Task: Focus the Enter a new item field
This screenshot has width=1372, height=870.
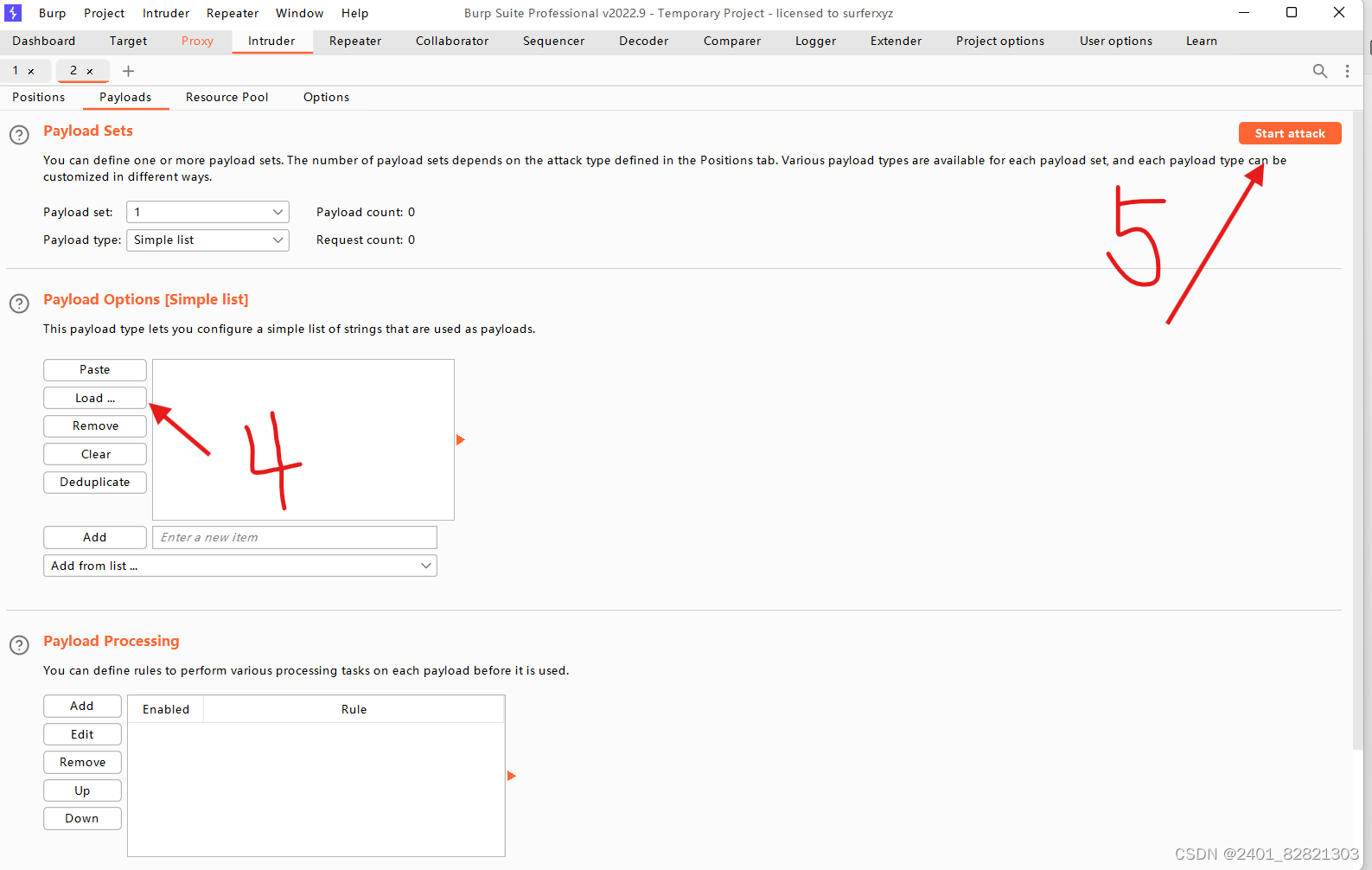Action: click(295, 537)
